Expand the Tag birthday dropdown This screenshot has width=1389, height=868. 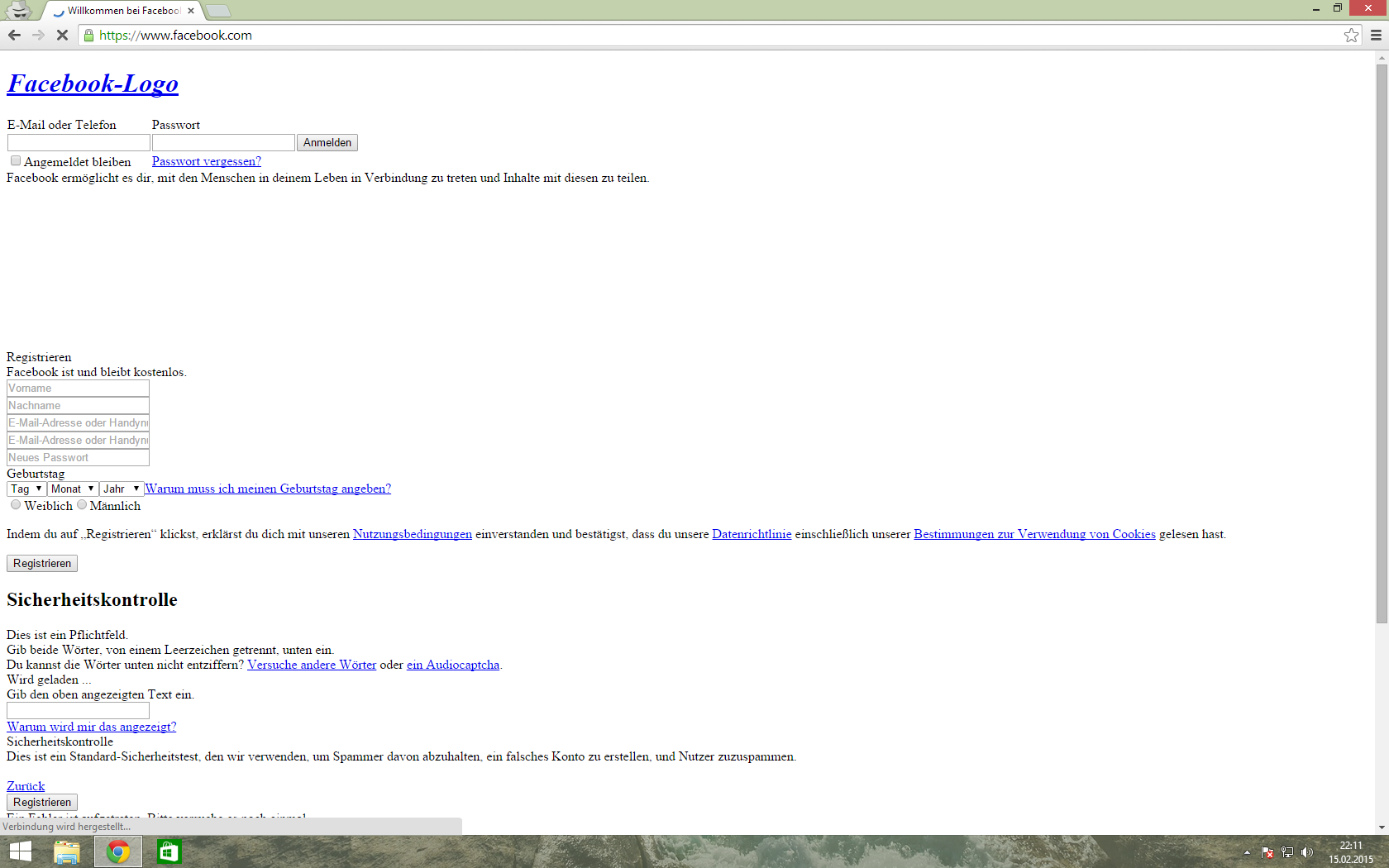coord(26,489)
